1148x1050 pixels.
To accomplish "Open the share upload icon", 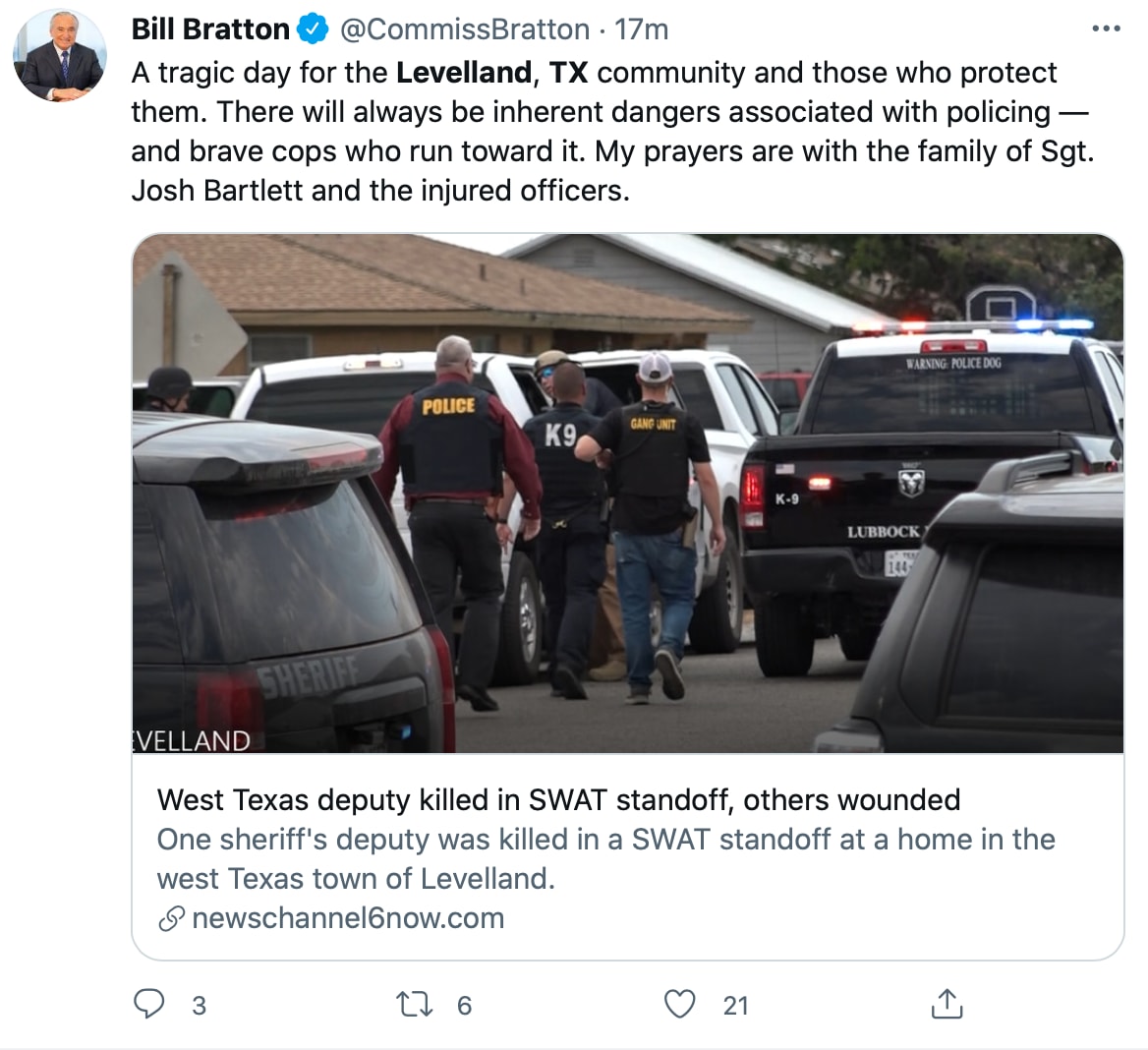I will [947, 1004].
